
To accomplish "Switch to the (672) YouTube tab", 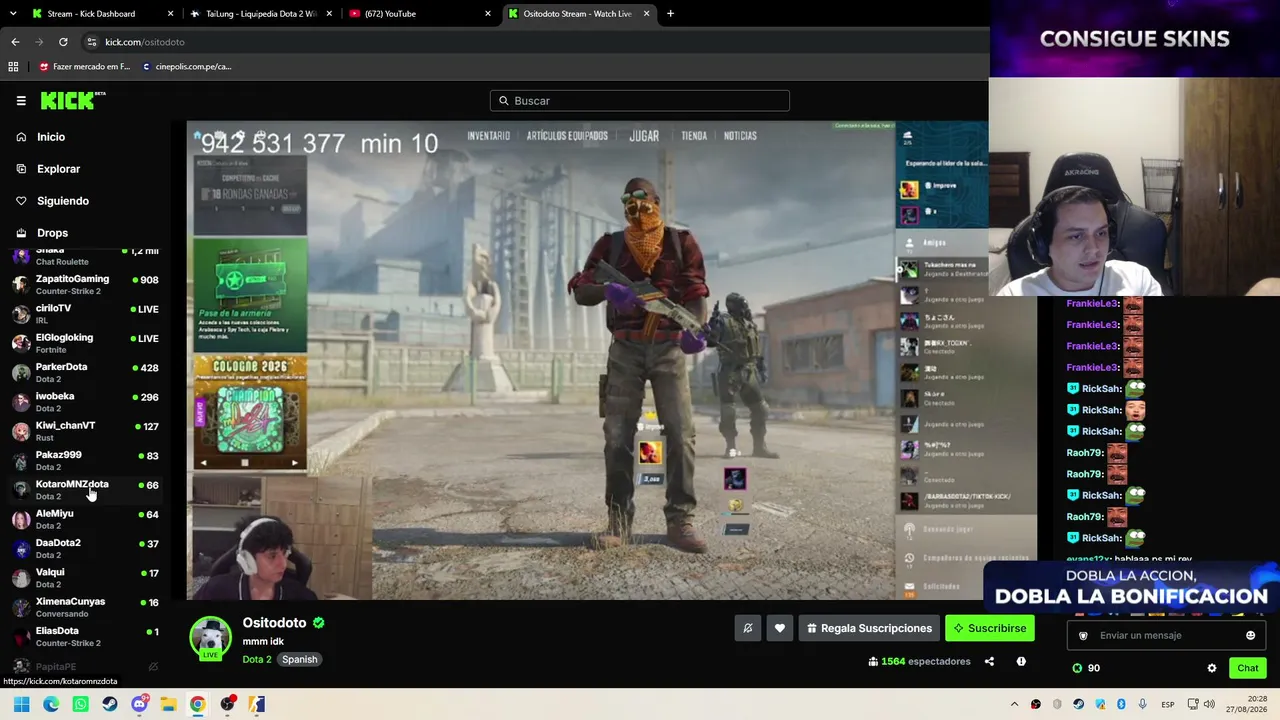I will pyautogui.click(x=419, y=13).
